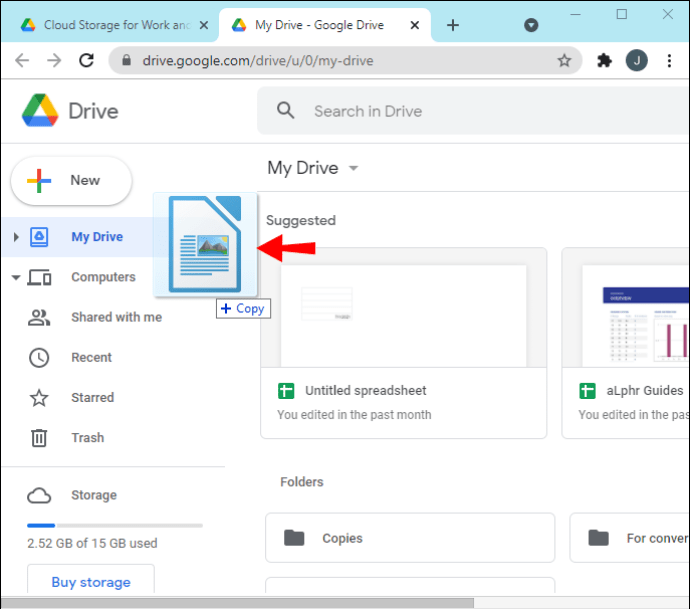Collapse the Computers tree arrow
This screenshot has height=609, width=690.
[16, 278]
